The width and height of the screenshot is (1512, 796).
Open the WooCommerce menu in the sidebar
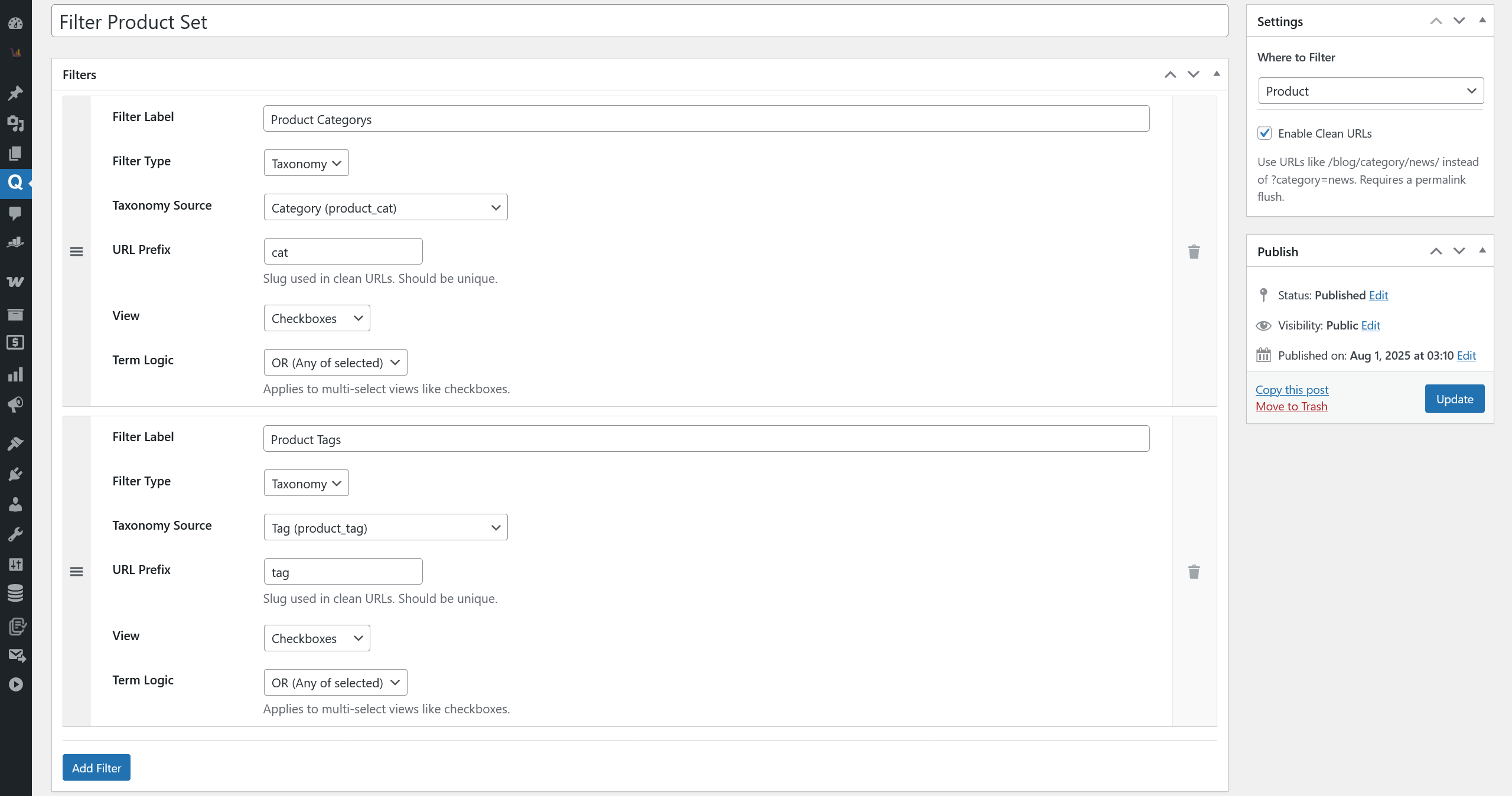(15, 282)
